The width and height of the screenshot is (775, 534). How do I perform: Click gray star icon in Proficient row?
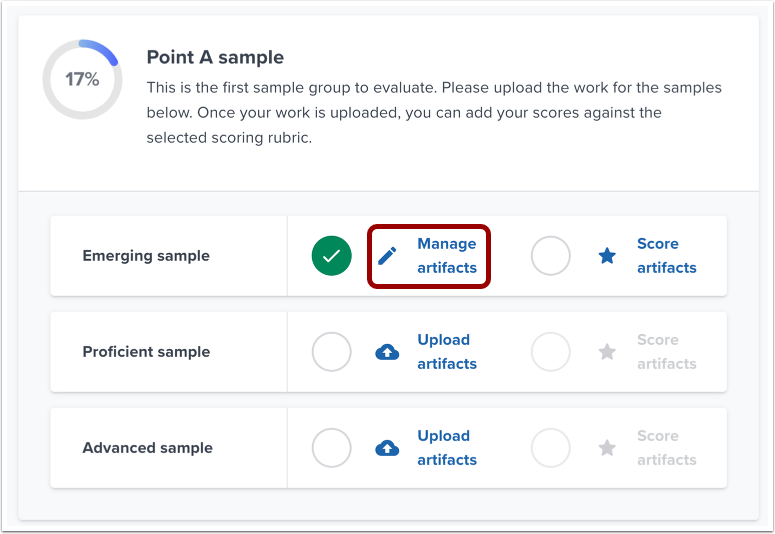click(607, 352)
